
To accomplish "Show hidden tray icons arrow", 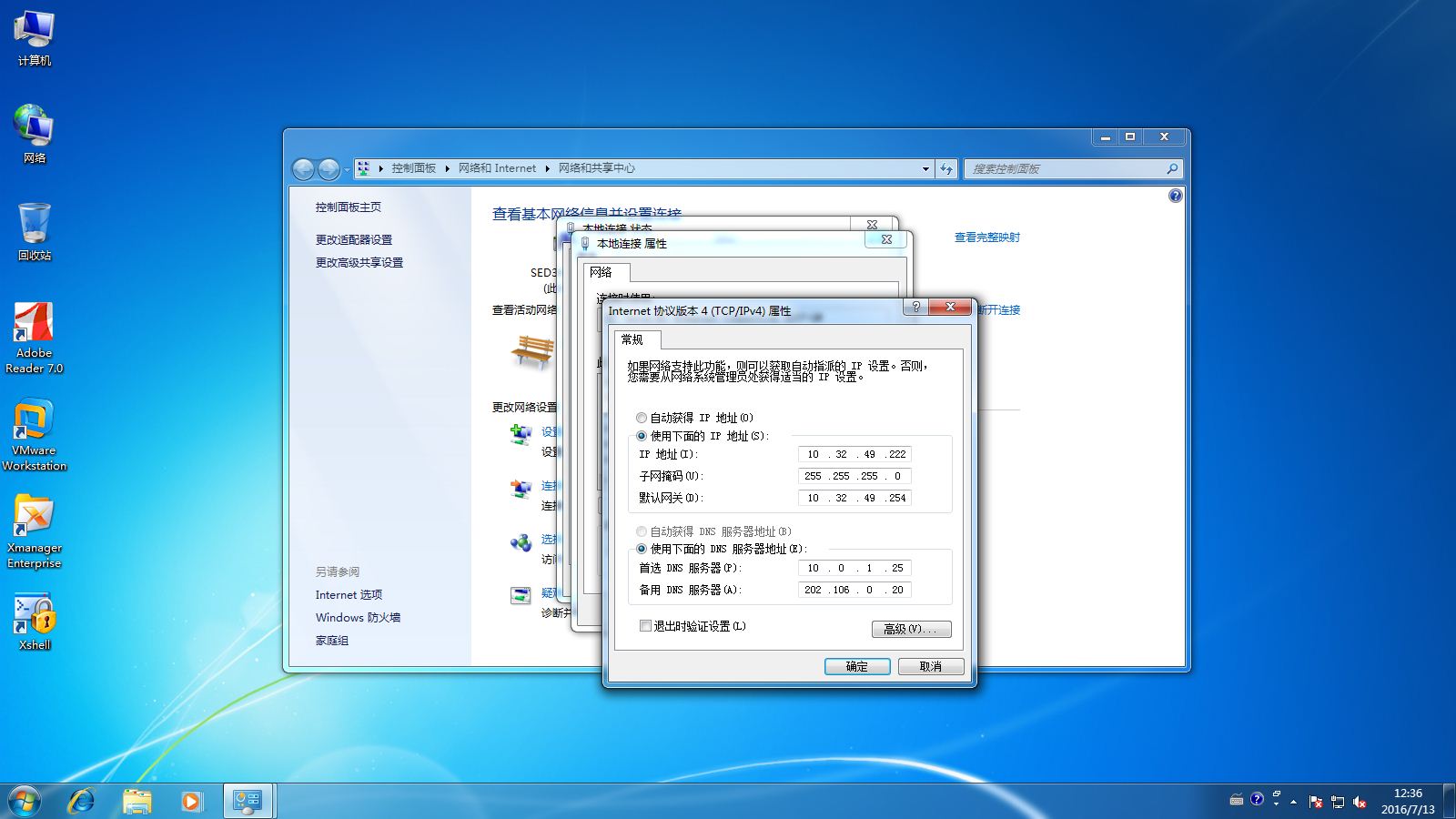I will click(1293, 802).
